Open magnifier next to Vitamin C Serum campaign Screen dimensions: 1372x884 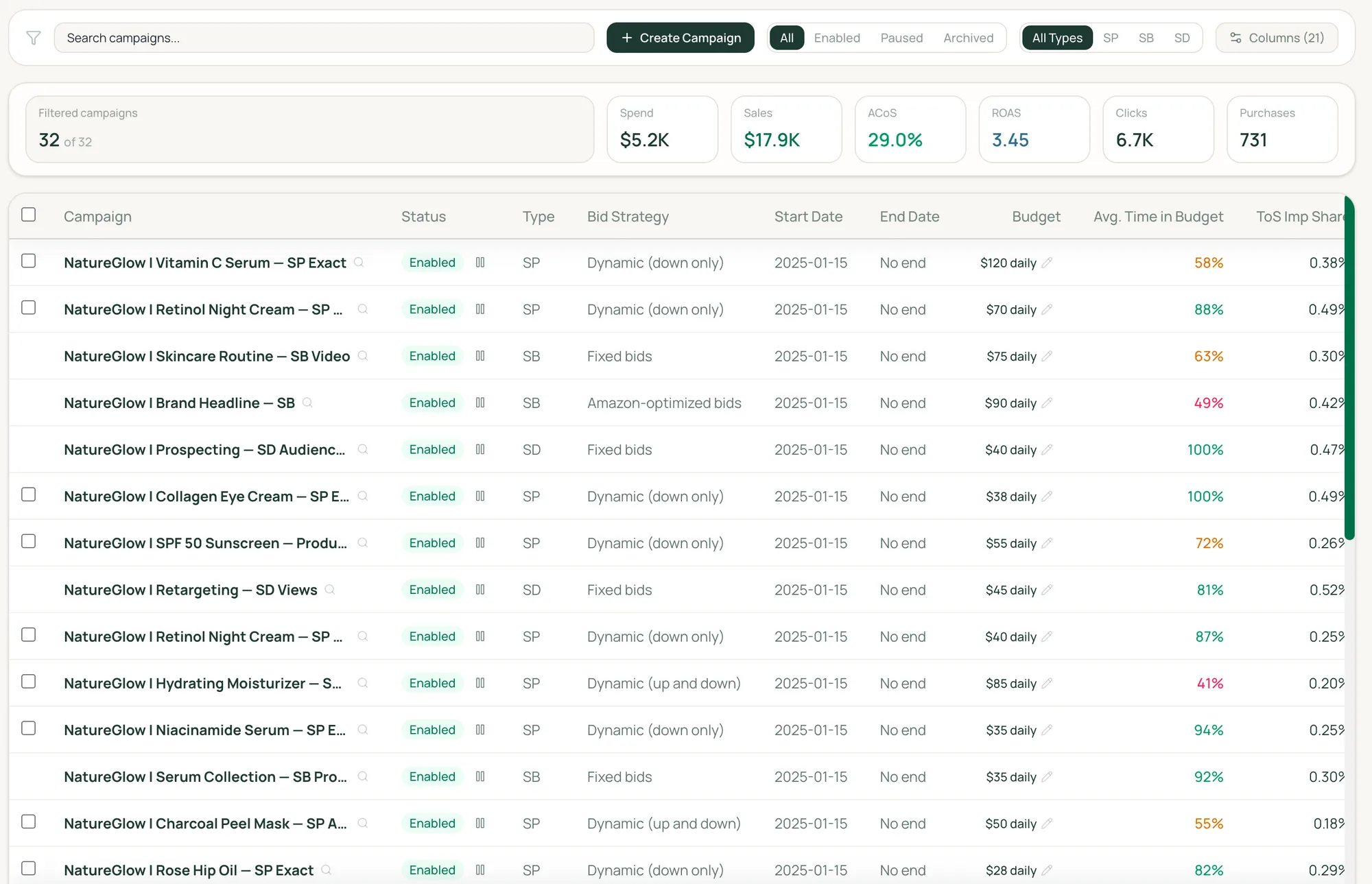coord(359,262)
